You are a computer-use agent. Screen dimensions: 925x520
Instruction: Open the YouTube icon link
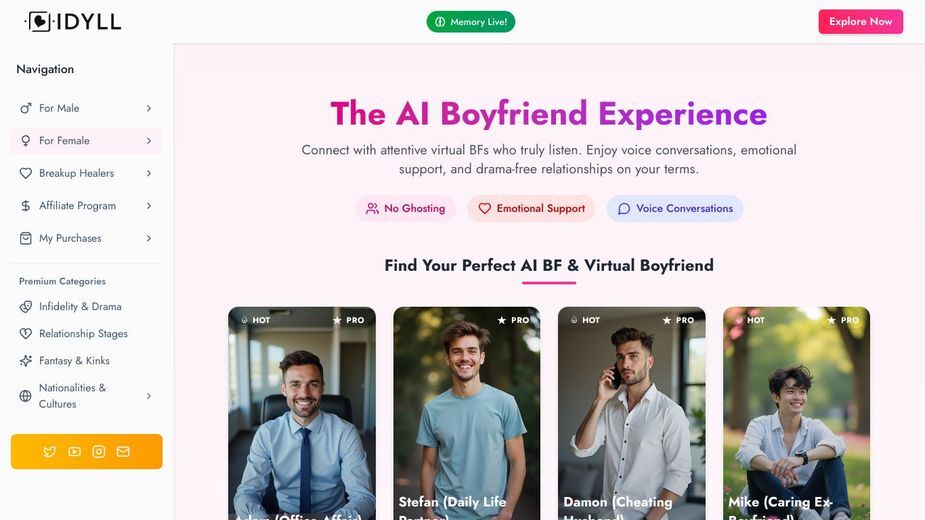(74, 452)
